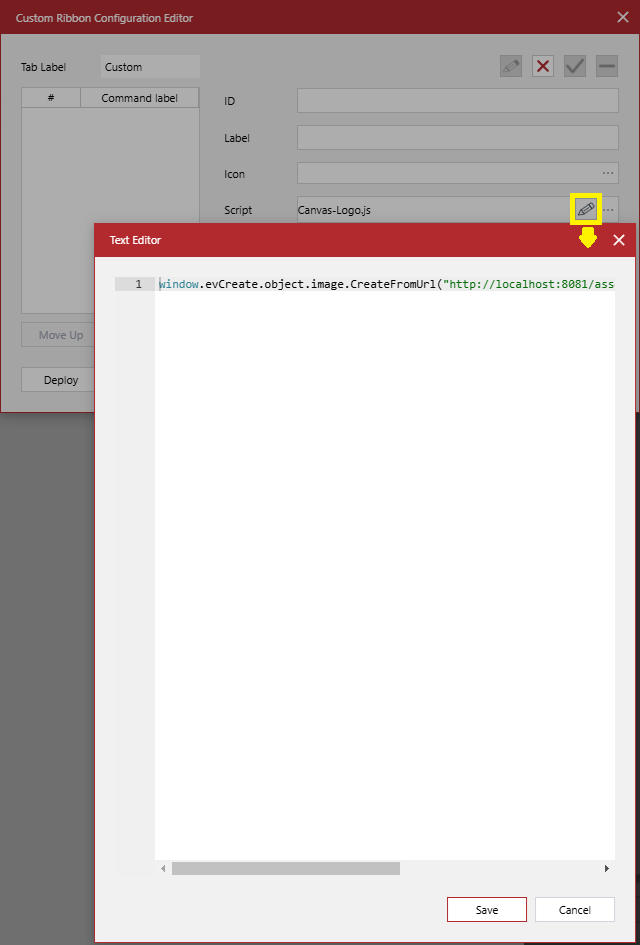This screenshot has width=640, height=945.
Task: Save the Text Editor changes
Action: point(487,910)
